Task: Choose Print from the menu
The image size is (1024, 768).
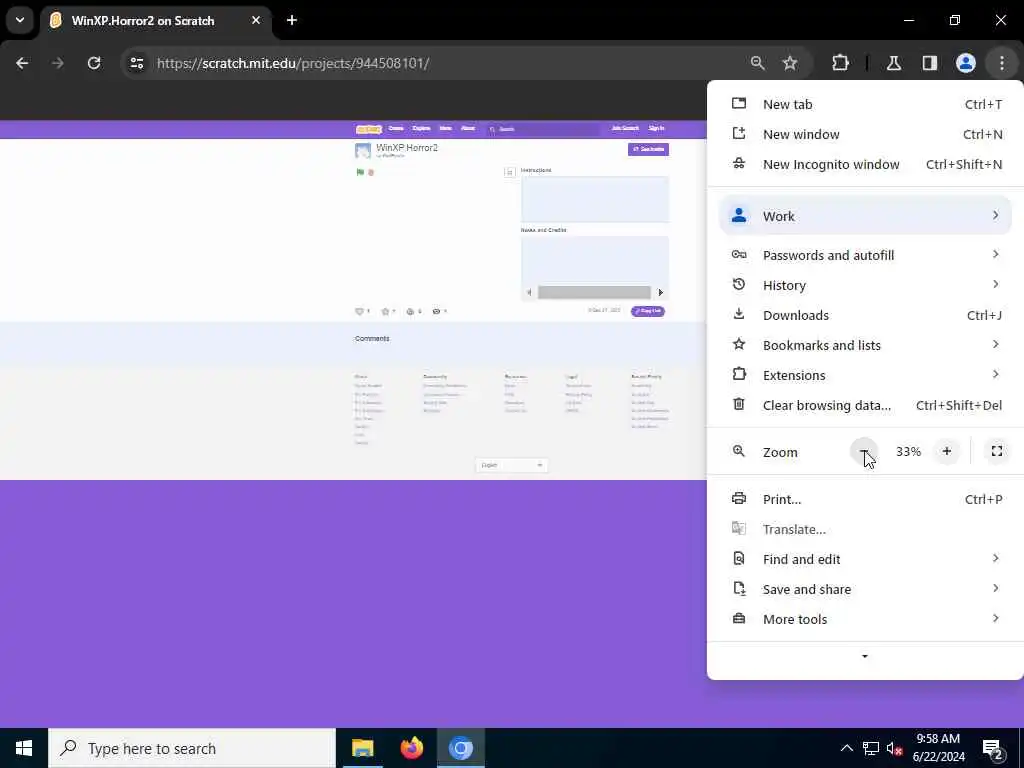Action: [x=865, y=500]
